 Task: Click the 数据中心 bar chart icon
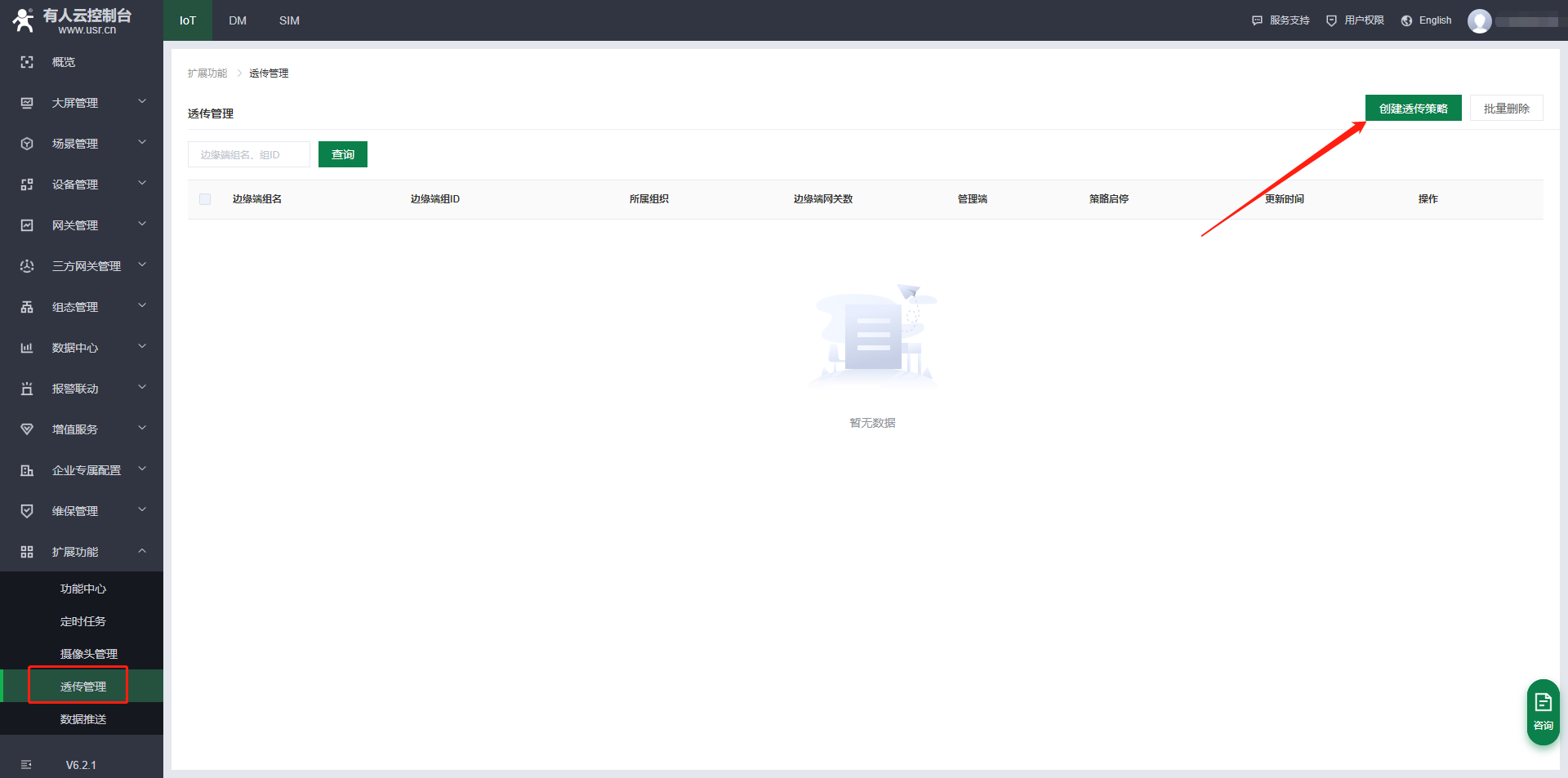point(27,348)
